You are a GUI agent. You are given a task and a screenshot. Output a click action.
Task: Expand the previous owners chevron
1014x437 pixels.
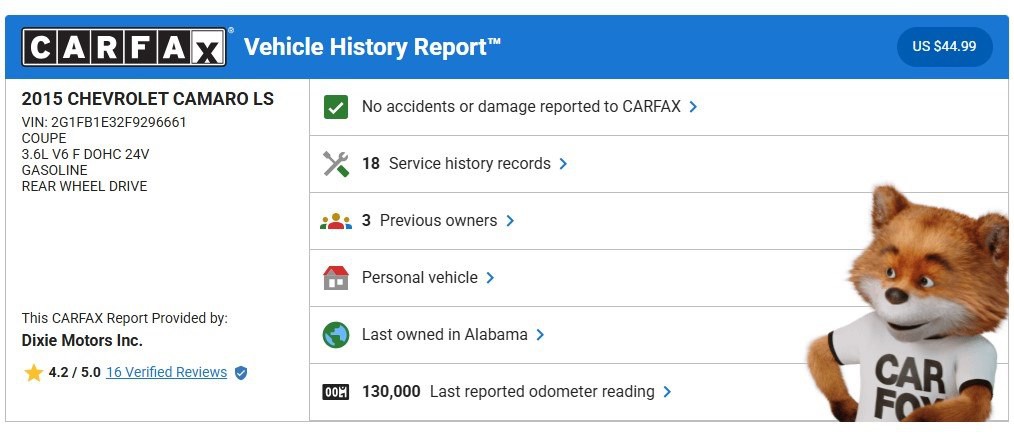[510, 221]
